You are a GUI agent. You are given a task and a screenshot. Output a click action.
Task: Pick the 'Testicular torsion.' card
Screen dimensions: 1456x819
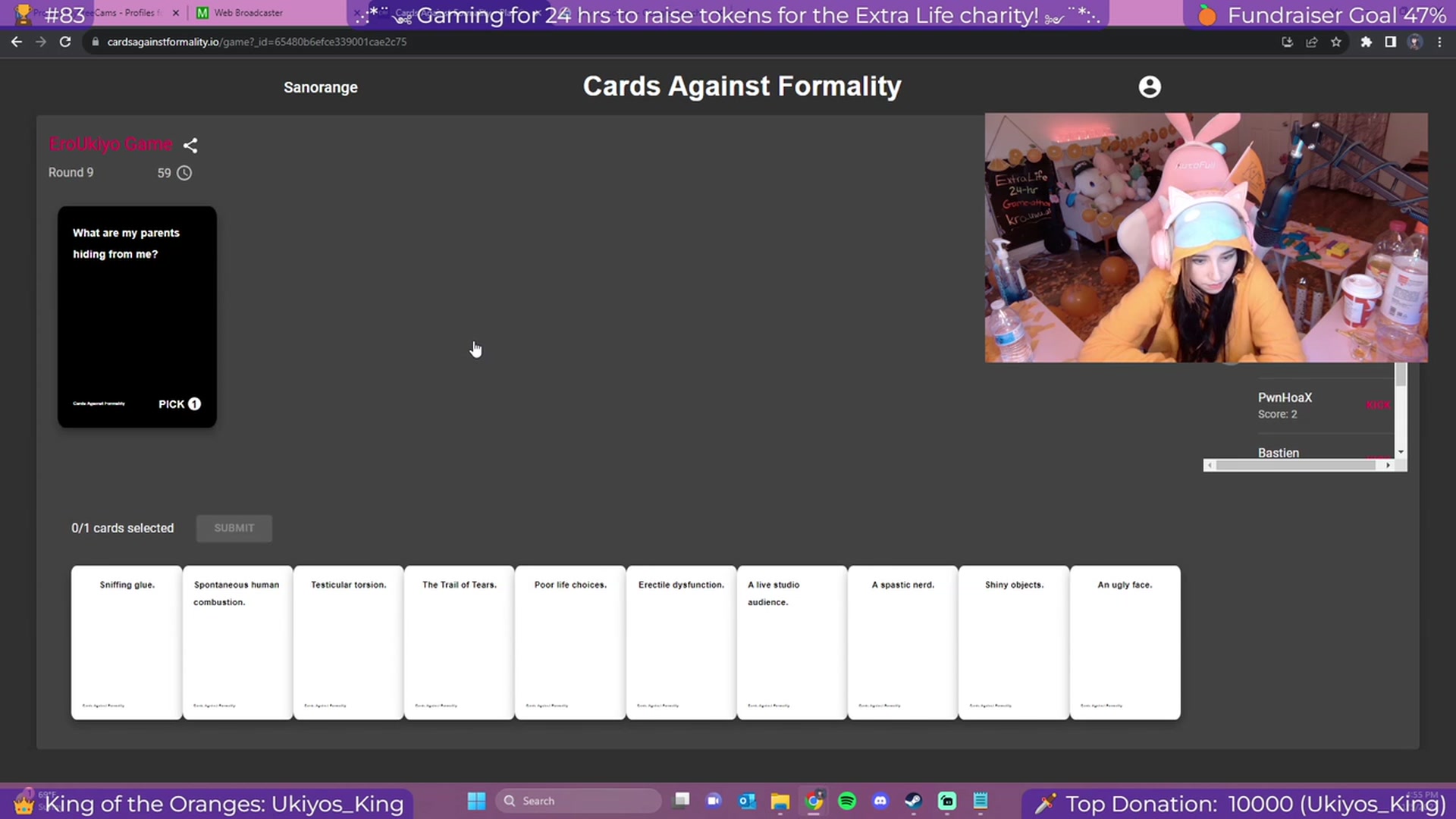[348, 642]
